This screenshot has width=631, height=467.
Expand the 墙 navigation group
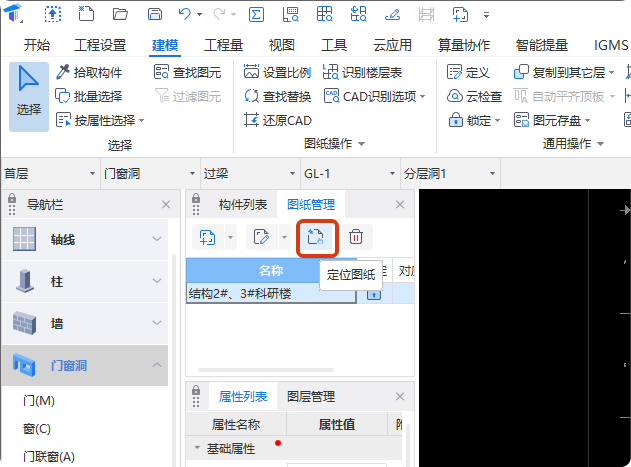(157, 323)
